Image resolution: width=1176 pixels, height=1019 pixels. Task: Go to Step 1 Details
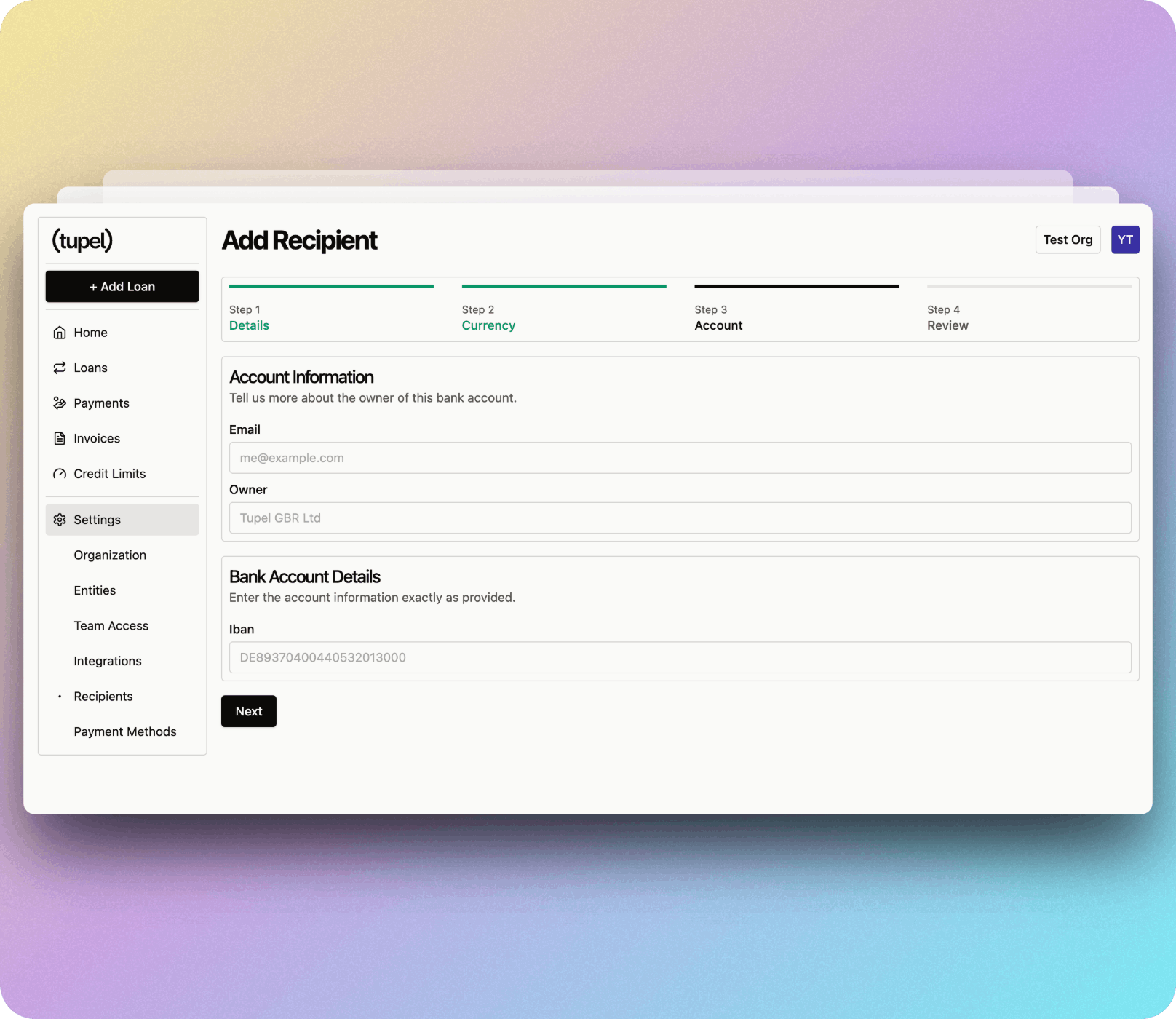249,325
